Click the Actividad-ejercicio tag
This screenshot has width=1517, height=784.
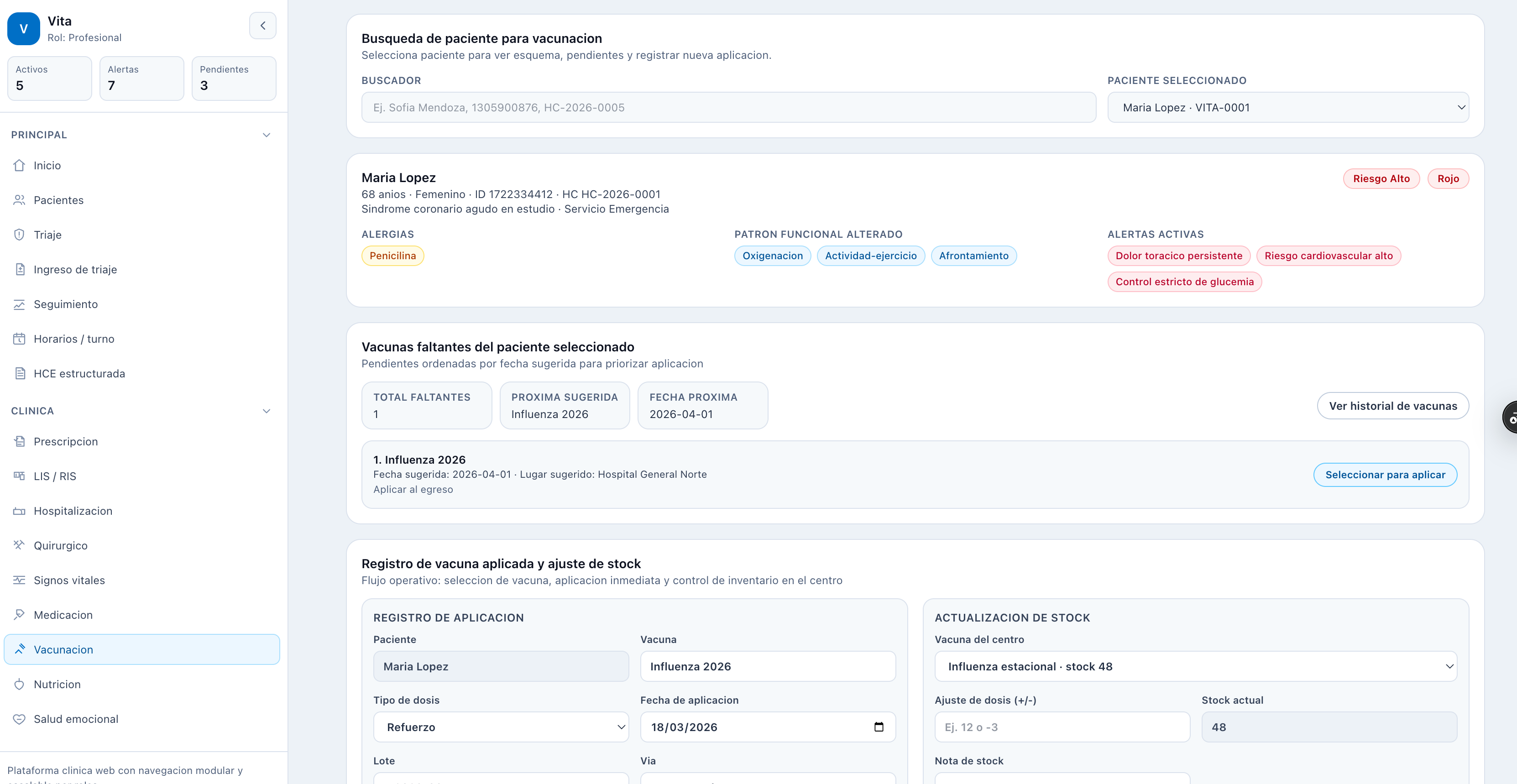click(x=871, y=256)
